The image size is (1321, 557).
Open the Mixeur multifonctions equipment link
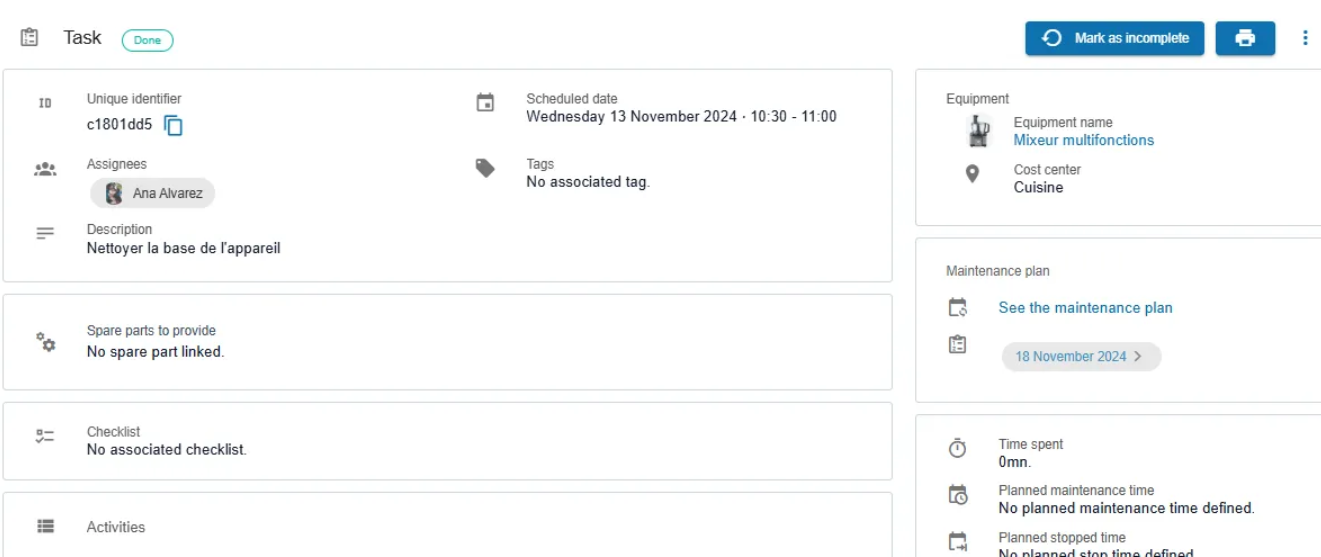(x=1084, y=140)
